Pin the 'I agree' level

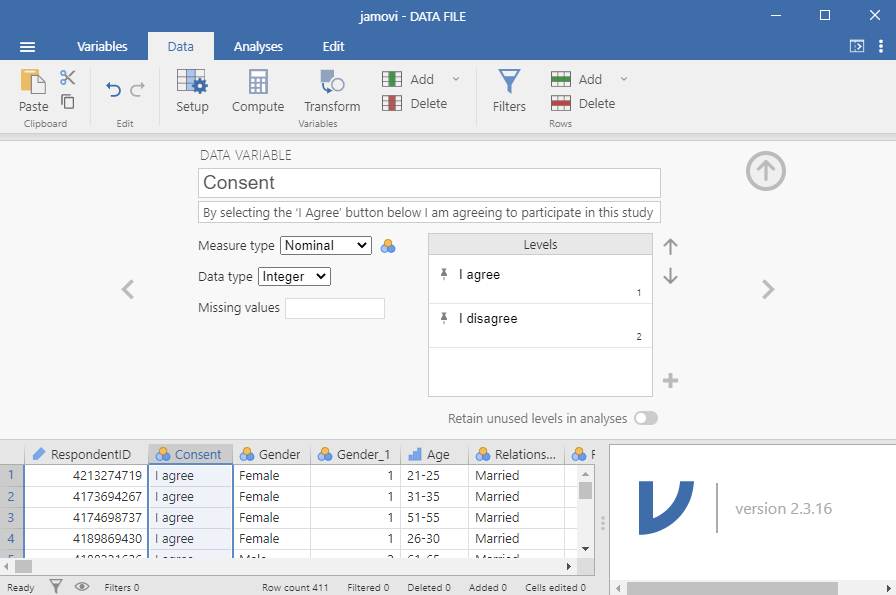tap(444, 274)
